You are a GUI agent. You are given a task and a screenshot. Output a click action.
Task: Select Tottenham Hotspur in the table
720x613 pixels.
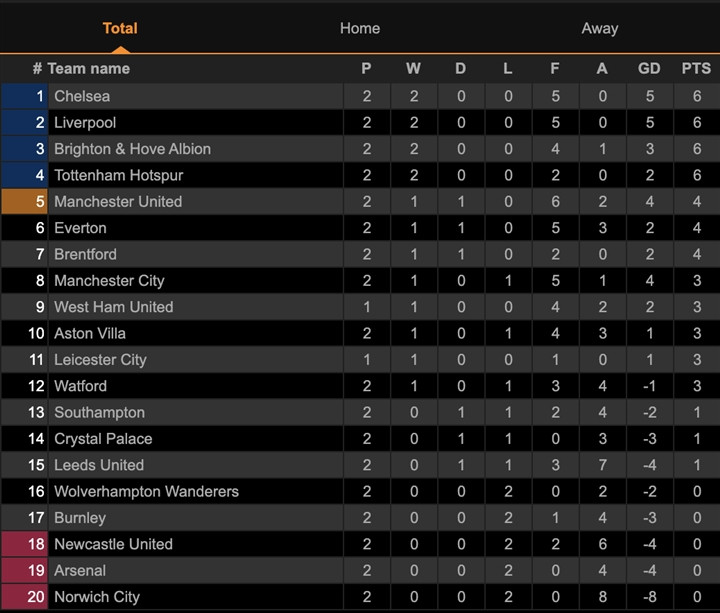(118, 175)
